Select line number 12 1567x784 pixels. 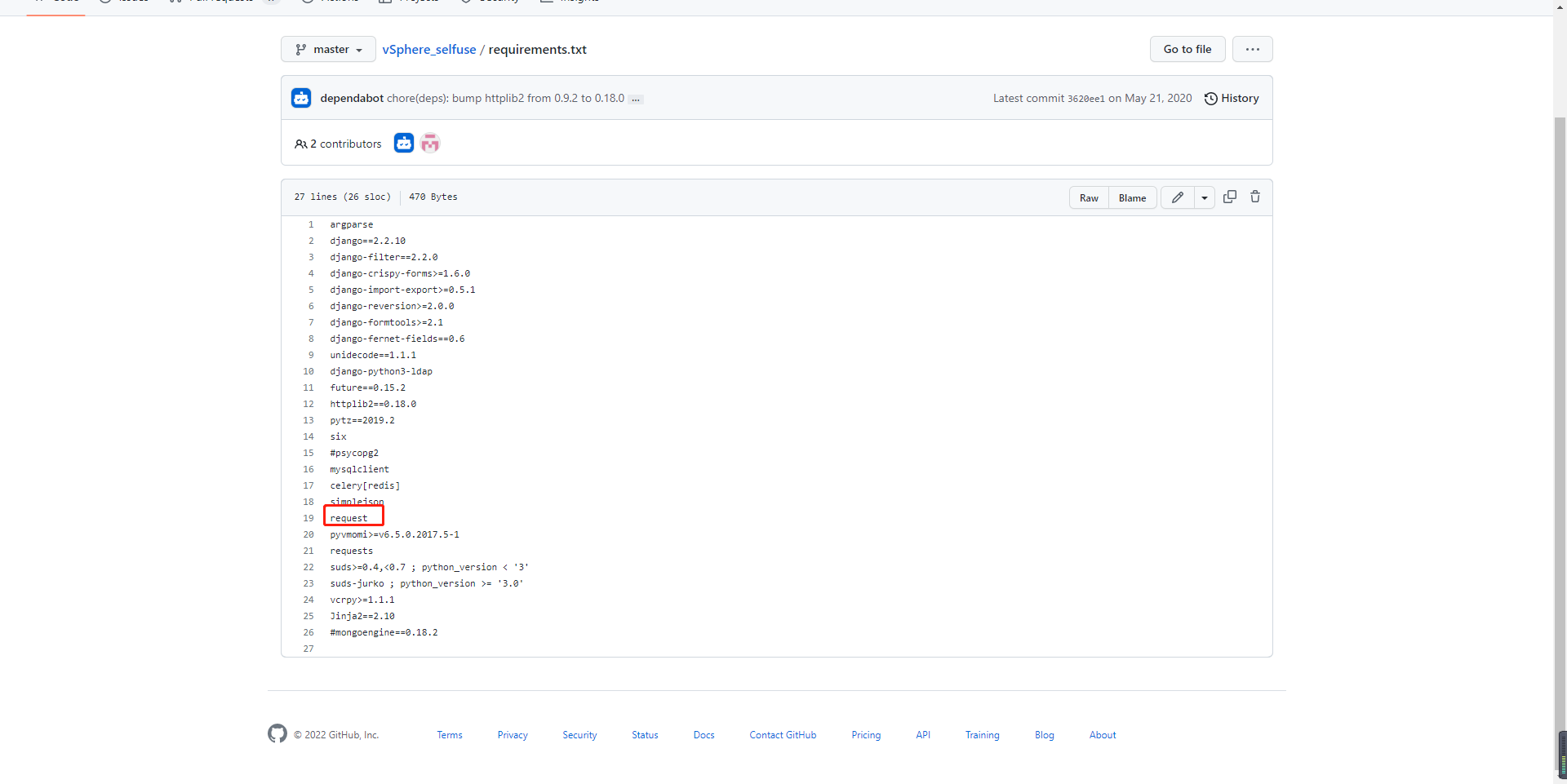(309, 404)
